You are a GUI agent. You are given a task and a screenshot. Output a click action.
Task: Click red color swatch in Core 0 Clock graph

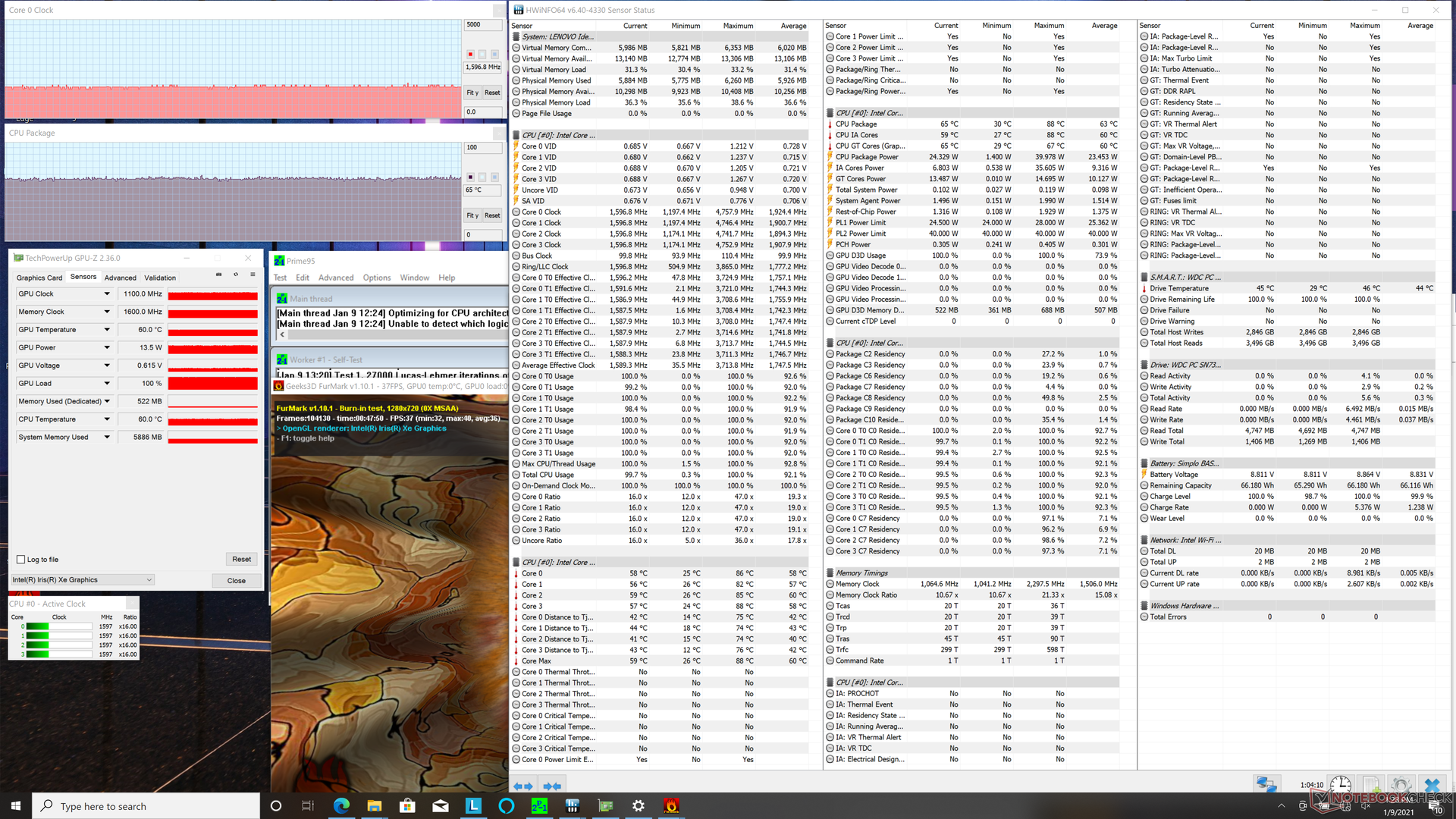coord(470,55)
